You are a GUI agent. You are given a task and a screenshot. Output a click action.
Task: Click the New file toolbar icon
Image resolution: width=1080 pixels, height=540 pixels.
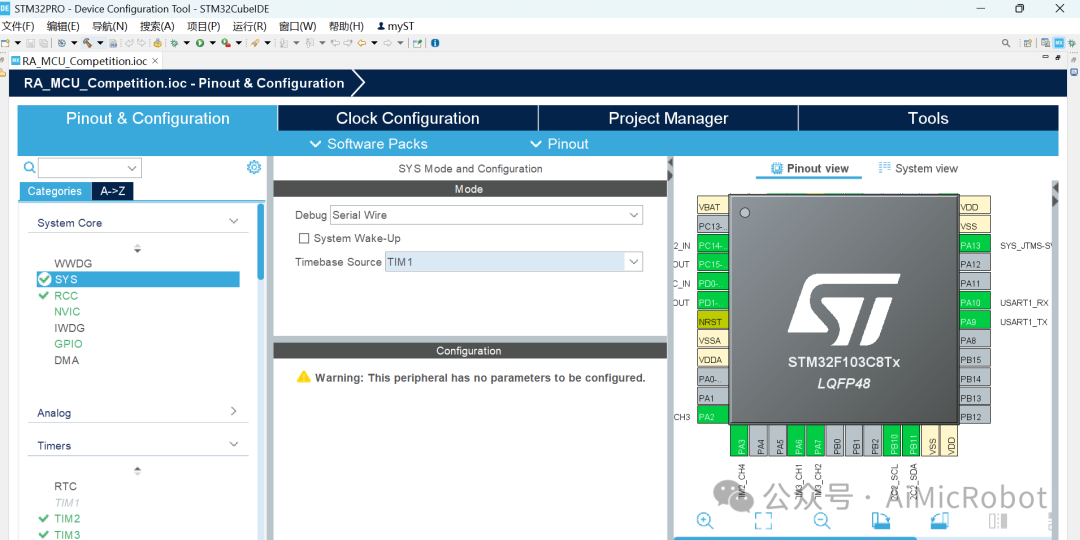[x=6, y=43]
